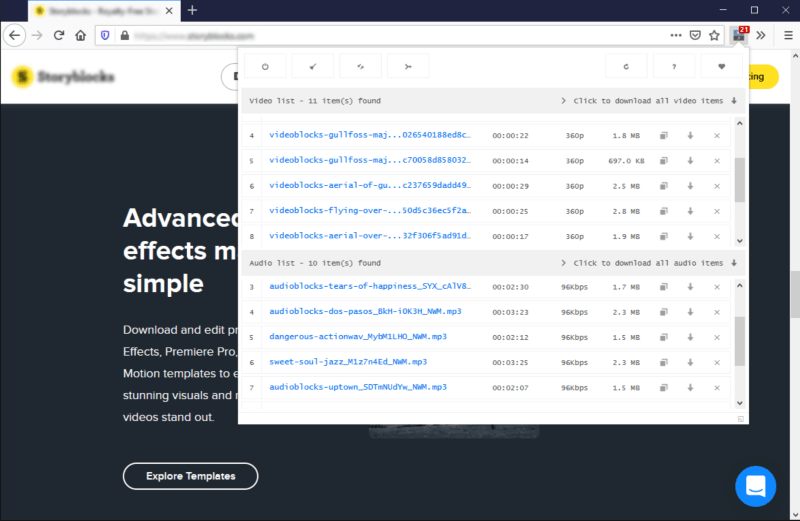Open Firefox hamburger menu
The height and width of the screenshot is (521, 800).
click(x=788, y=35)
